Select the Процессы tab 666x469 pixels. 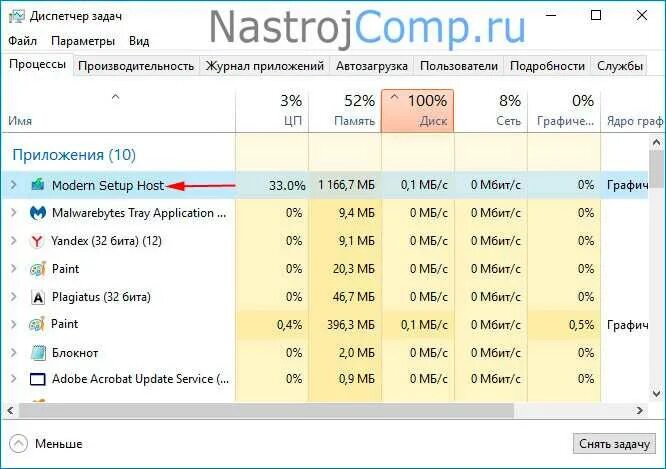tap(37, 65)
